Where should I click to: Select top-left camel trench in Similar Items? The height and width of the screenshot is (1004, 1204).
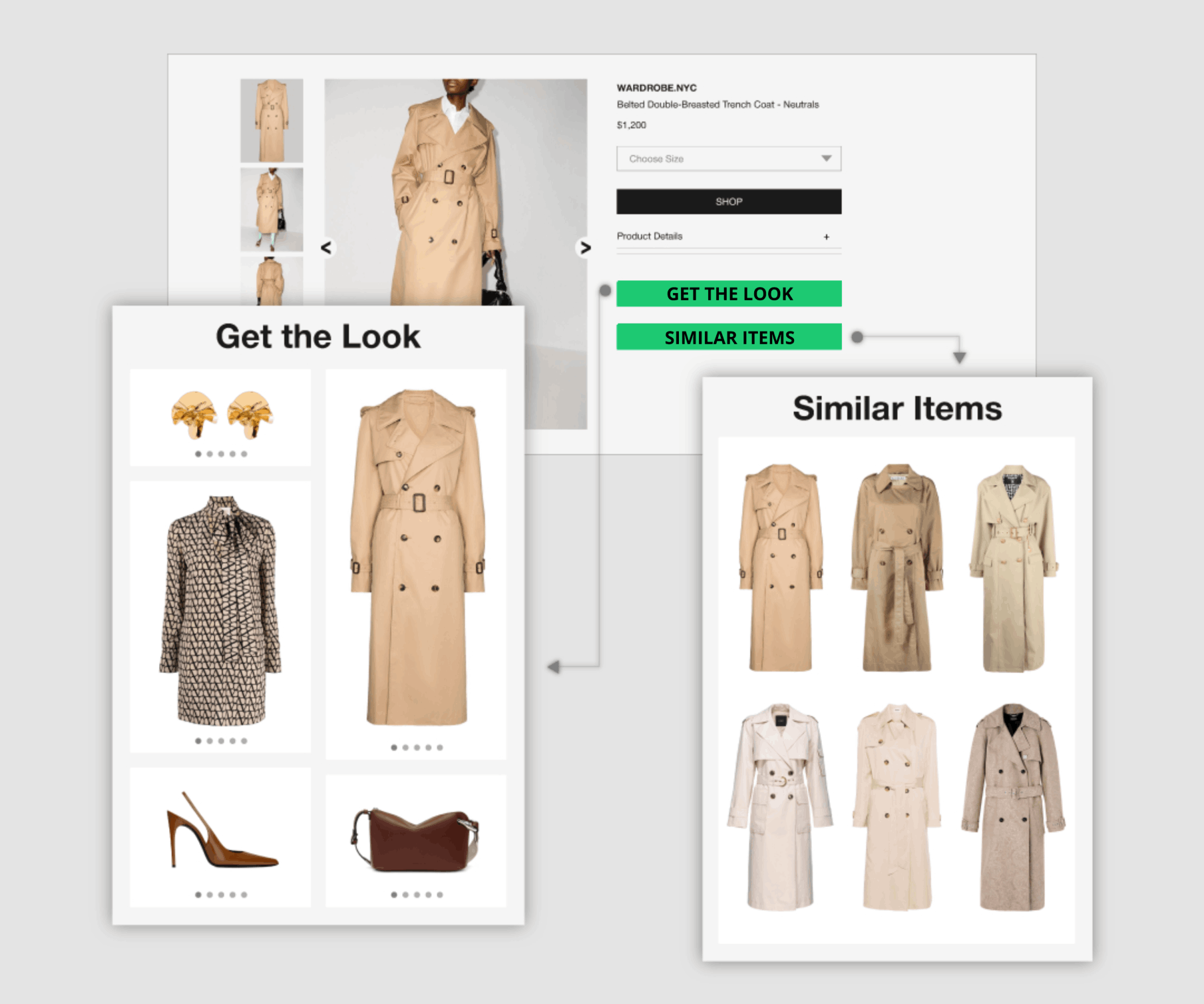coord(781,567)
